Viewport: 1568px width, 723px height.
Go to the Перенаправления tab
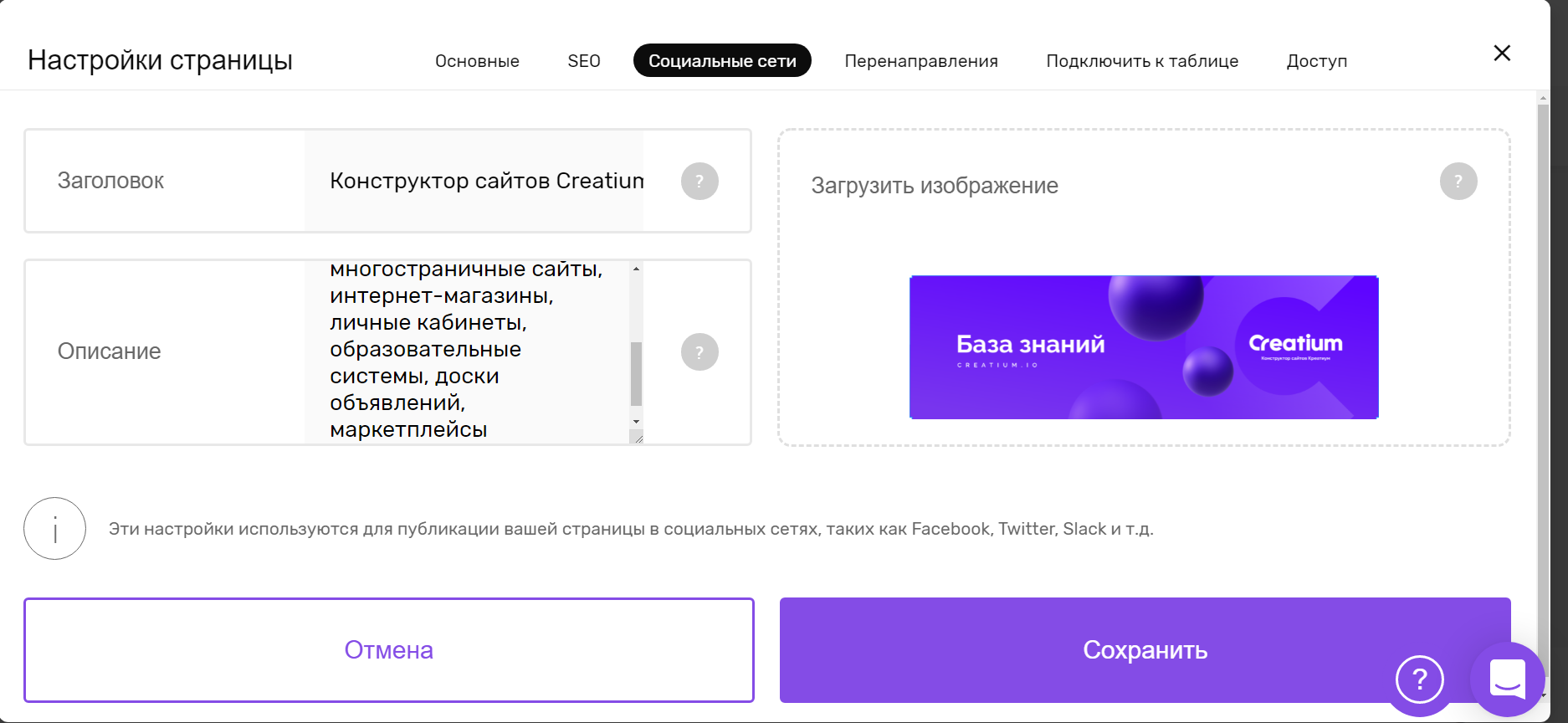pyautogui.click(x=921, y=61)
